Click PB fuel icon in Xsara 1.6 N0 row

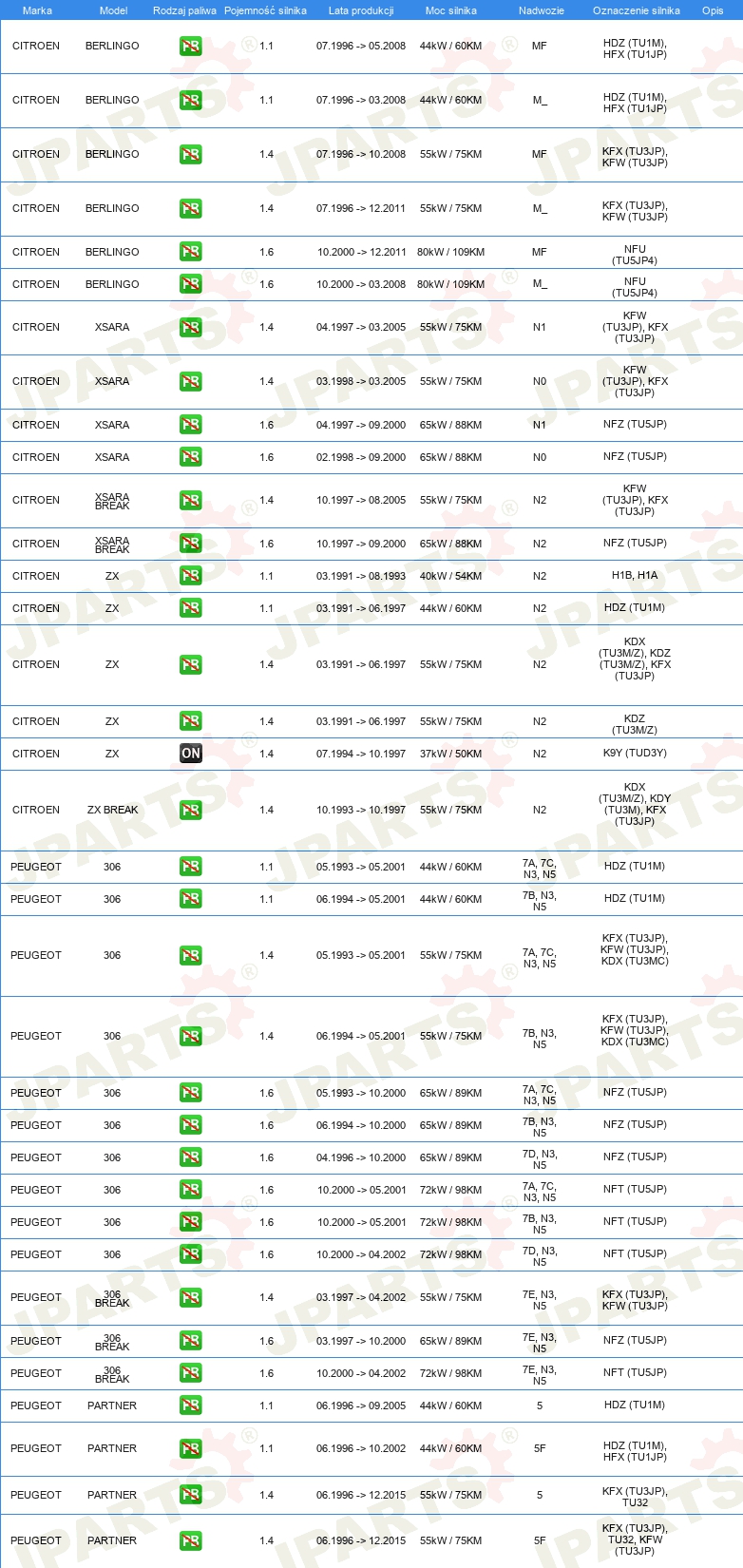191,457
